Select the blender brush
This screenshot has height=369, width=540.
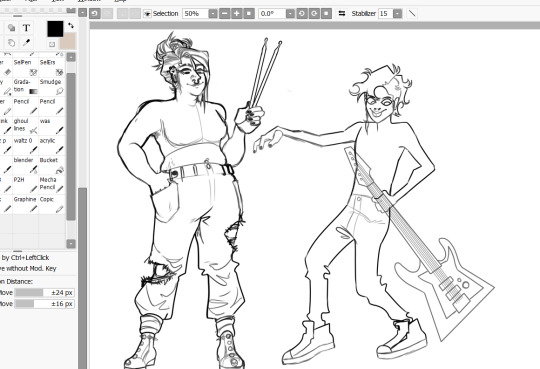coord(25,165)
